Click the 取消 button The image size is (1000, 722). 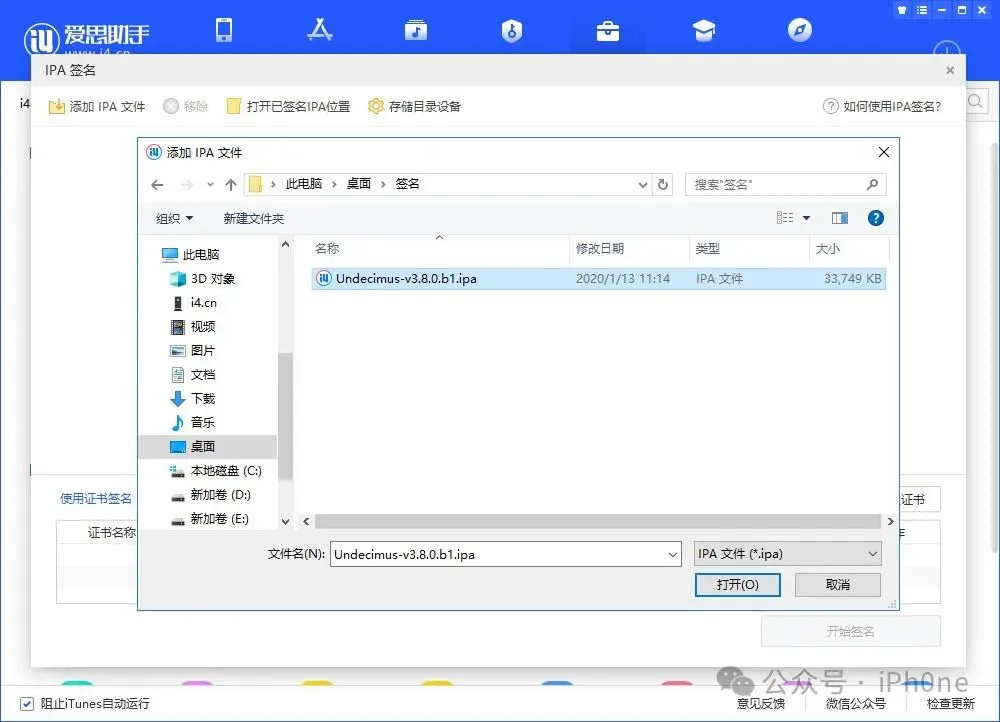coord(837,585)
